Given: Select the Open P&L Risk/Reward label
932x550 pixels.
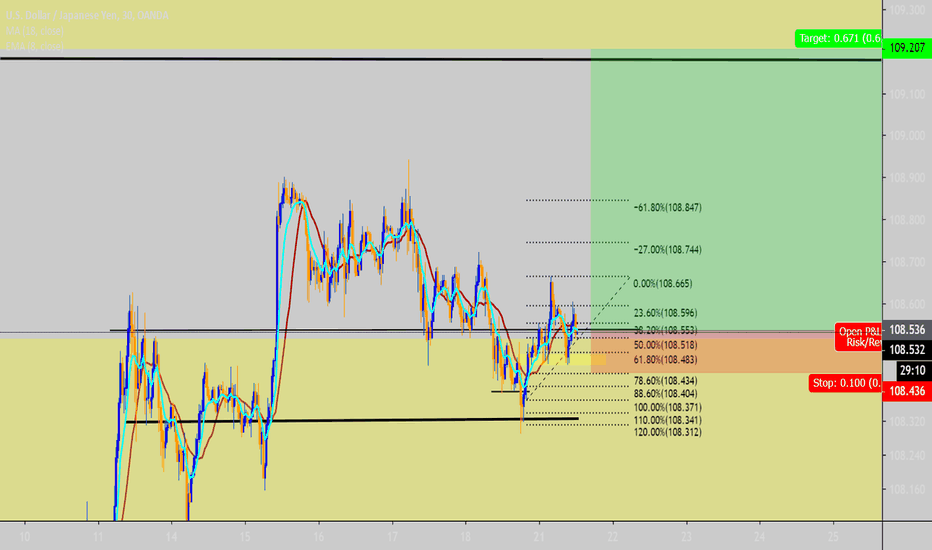Looking at the screenshot, I should point(858,337).
